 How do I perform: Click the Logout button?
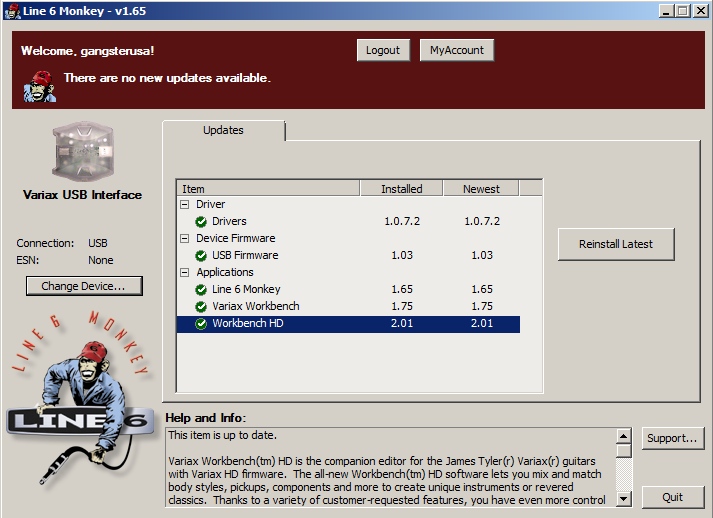[383, 50]
